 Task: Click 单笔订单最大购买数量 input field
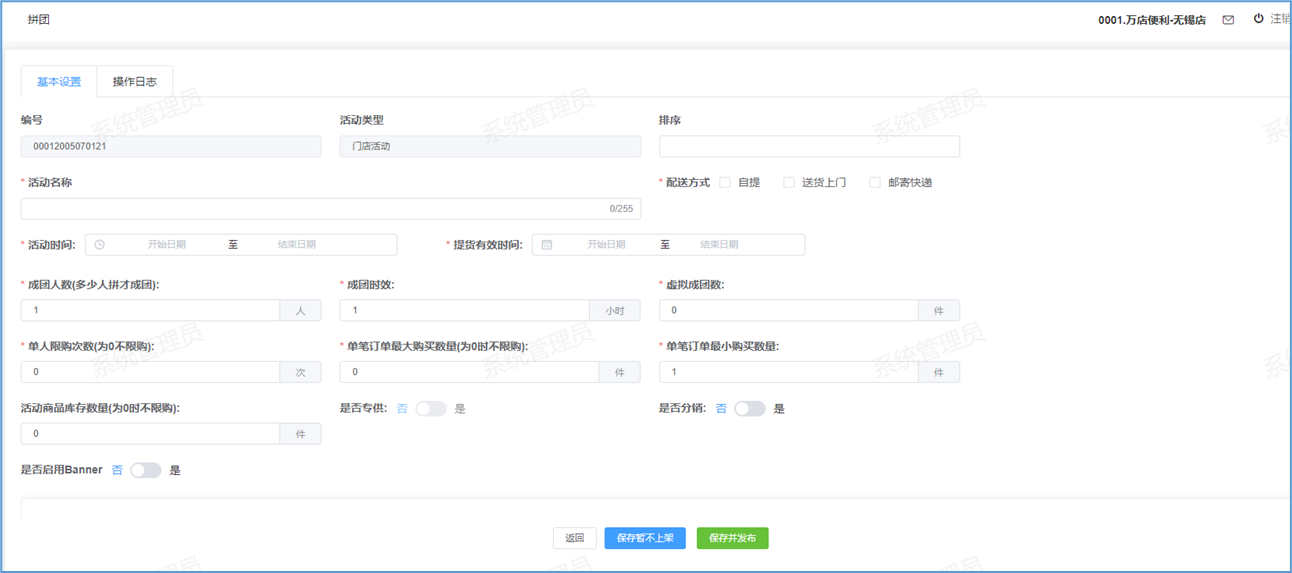470,372
